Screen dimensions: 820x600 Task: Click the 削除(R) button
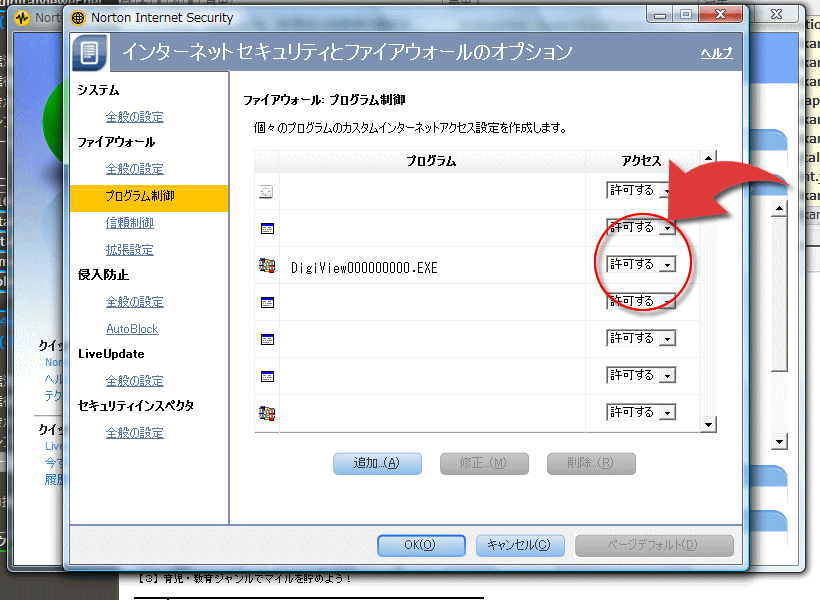pyautogui.click(x=591, y=463)
